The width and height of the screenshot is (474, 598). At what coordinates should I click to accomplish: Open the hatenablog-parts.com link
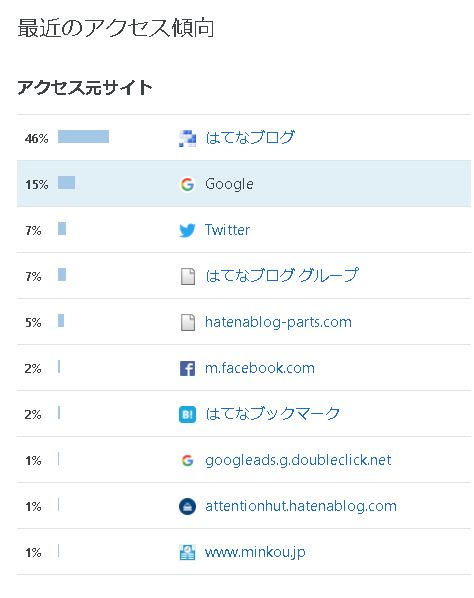click(278, 322)
